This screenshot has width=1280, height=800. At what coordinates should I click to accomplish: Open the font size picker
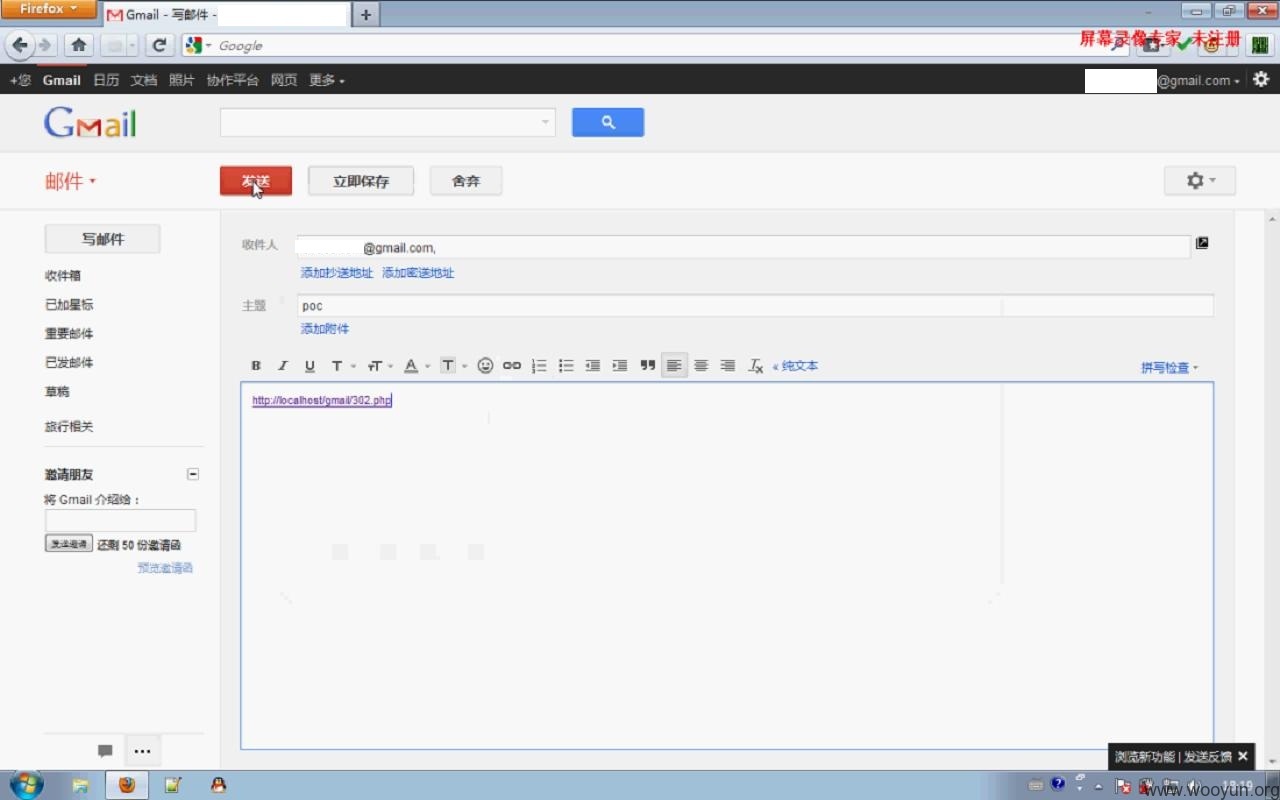pos(380,366)
